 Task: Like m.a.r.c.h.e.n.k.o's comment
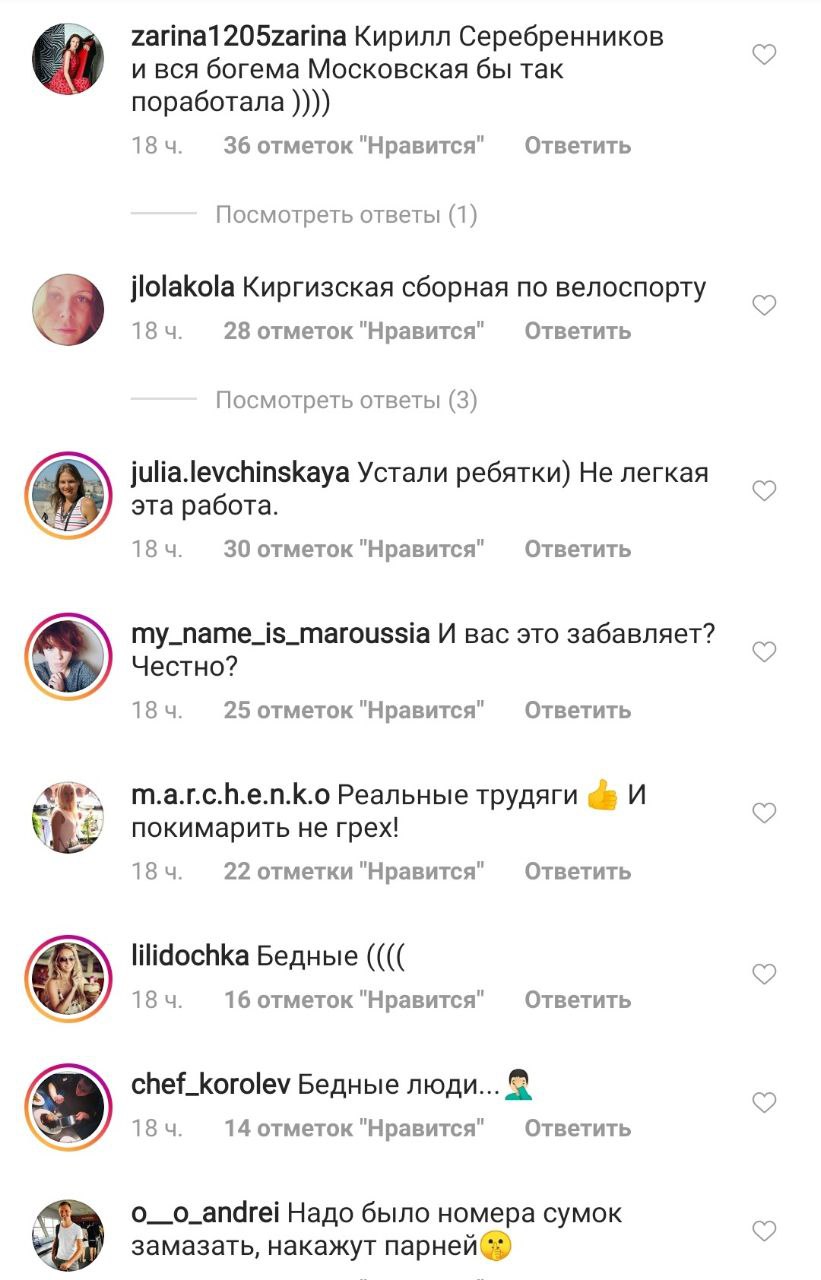tap(764, 813)
